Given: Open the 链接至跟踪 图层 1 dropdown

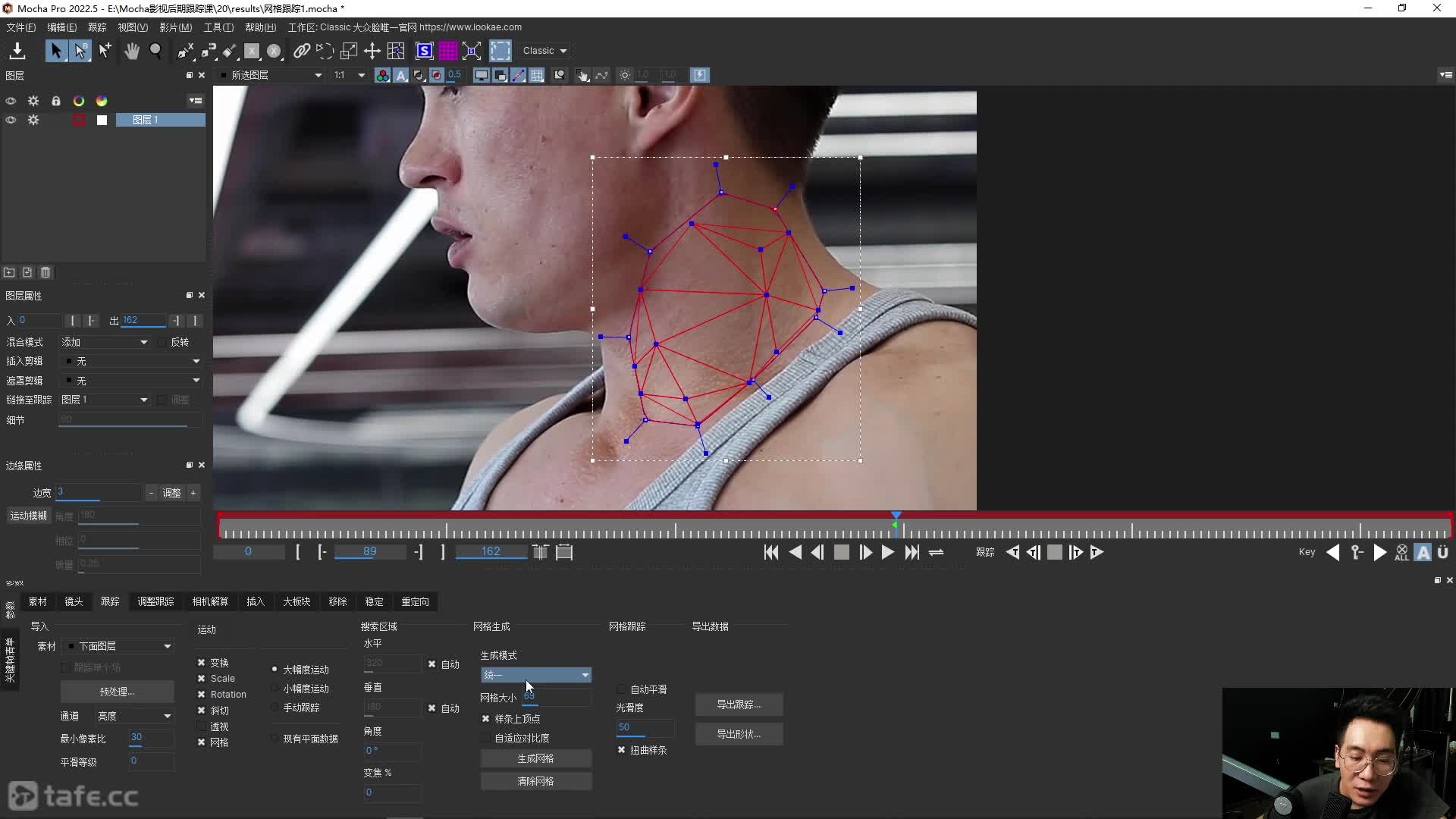Looking at the screenshot, I should 105,400.
